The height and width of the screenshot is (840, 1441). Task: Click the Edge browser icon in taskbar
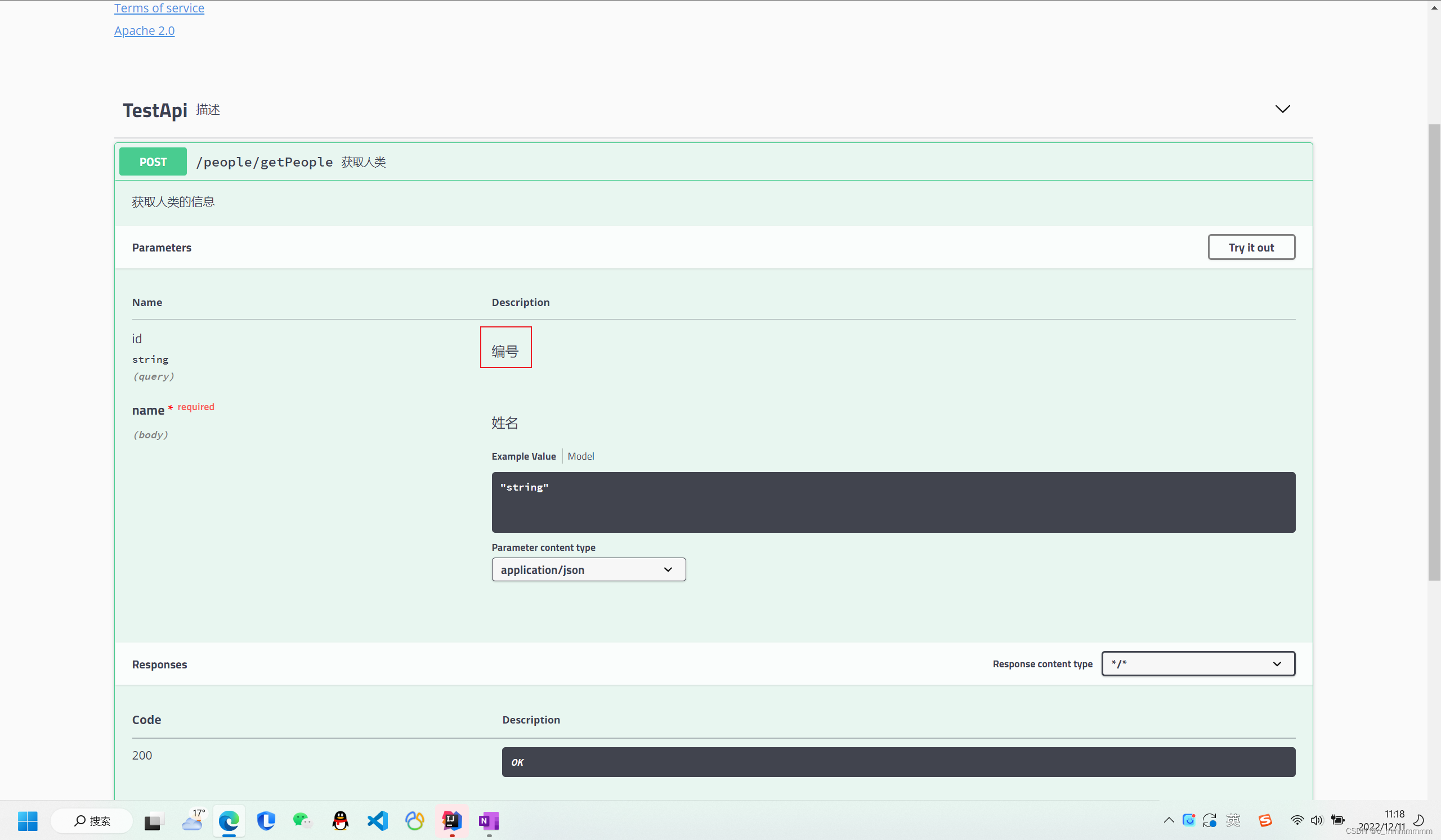pos(228,821)
